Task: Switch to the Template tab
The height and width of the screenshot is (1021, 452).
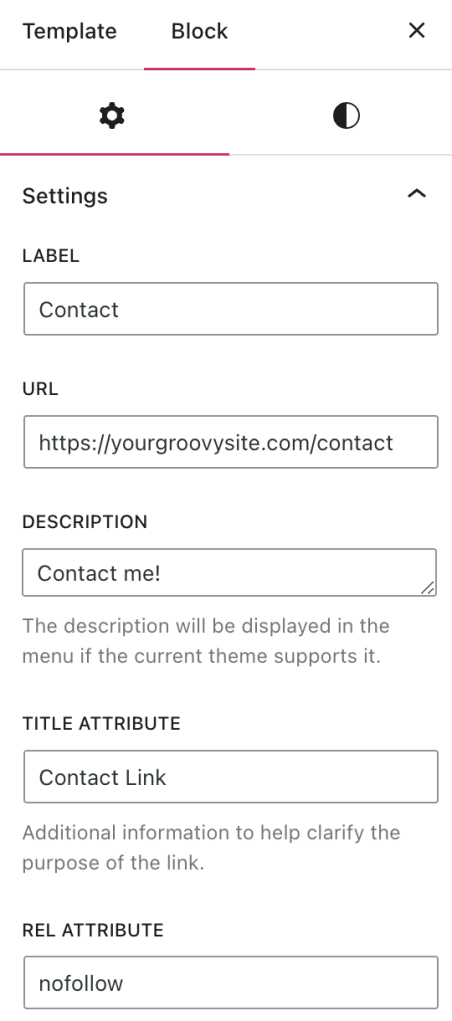Action: 70,31
